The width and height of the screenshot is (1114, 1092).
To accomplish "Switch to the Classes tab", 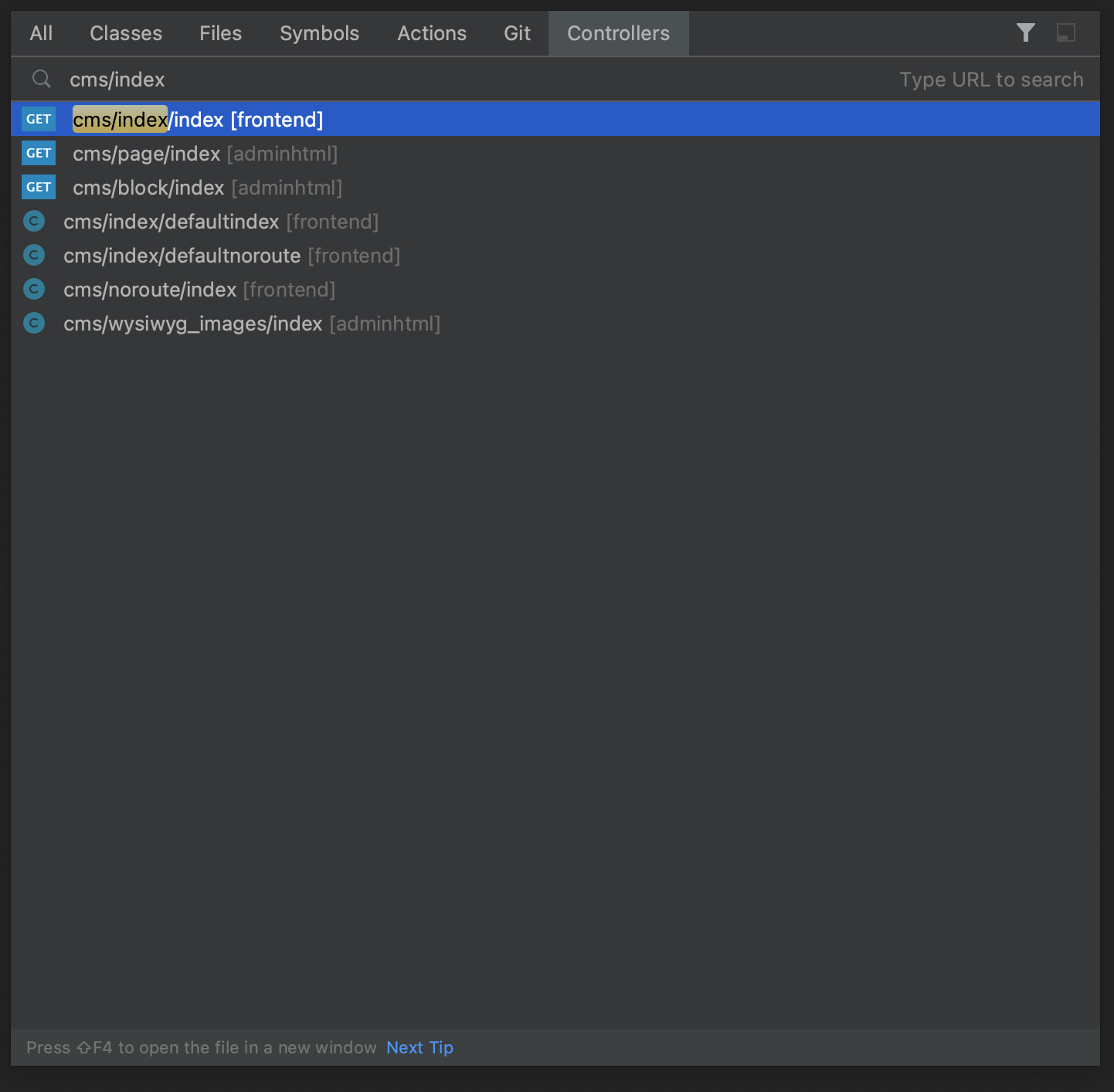I will pos(126,33).
